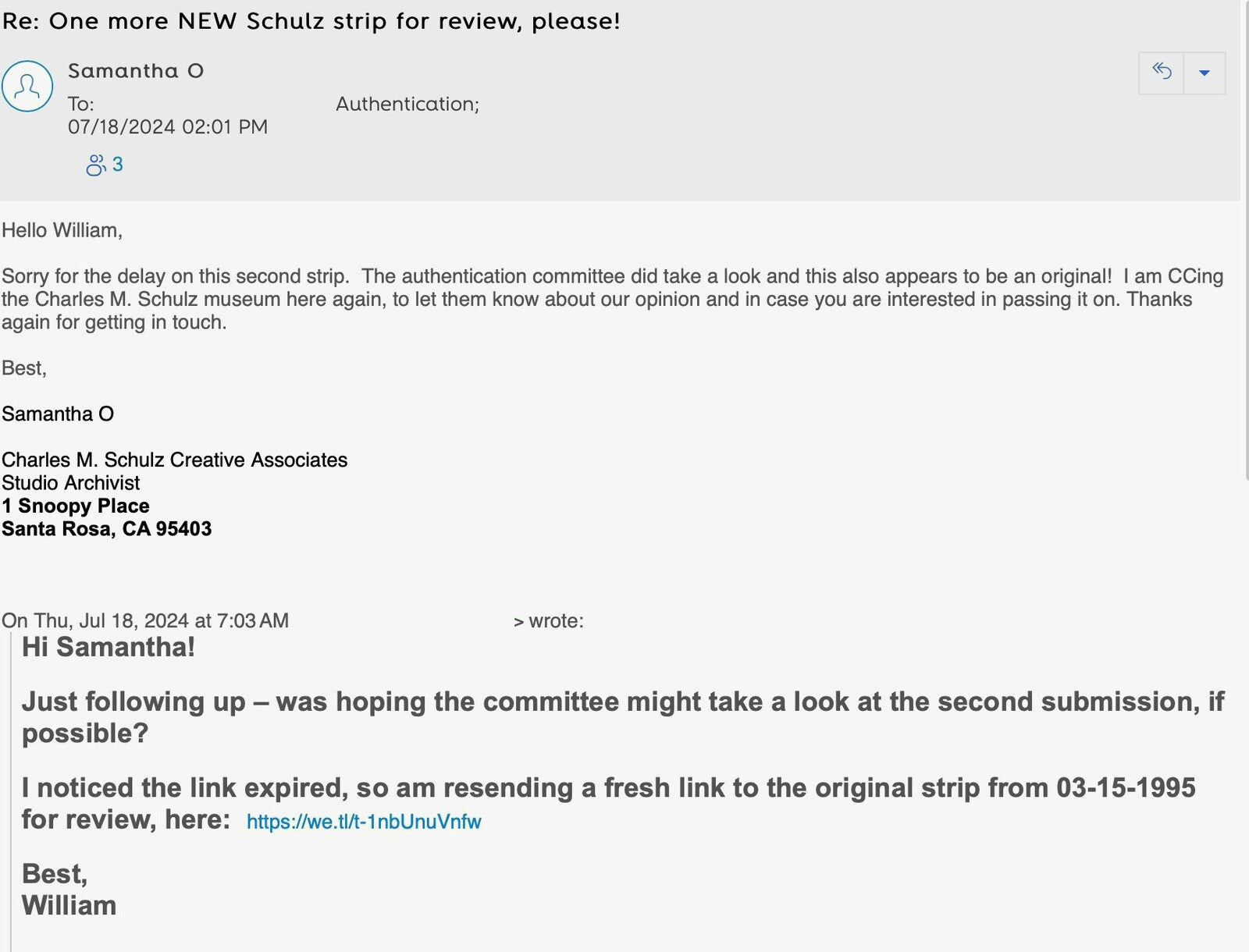Click the "Santa Rosa, CA 95403" line
This screenshot has height=952, width=1249.
(x=106, y=529)
